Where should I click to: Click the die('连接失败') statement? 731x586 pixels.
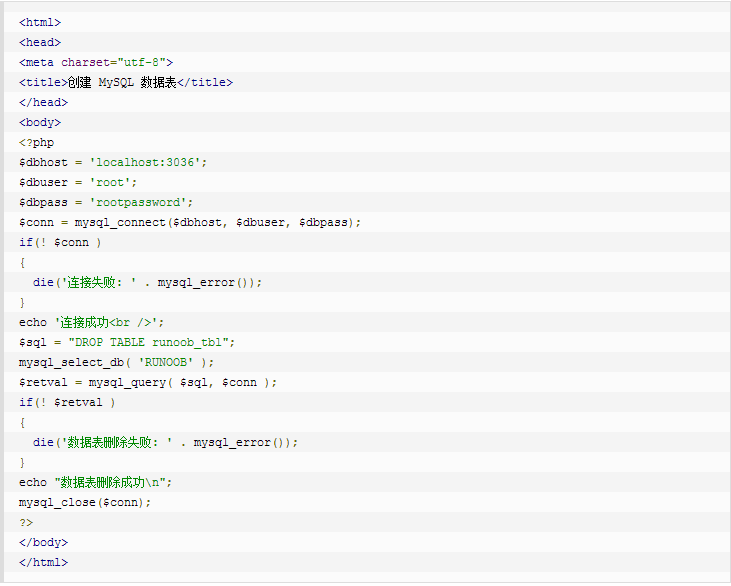point(147,282)
